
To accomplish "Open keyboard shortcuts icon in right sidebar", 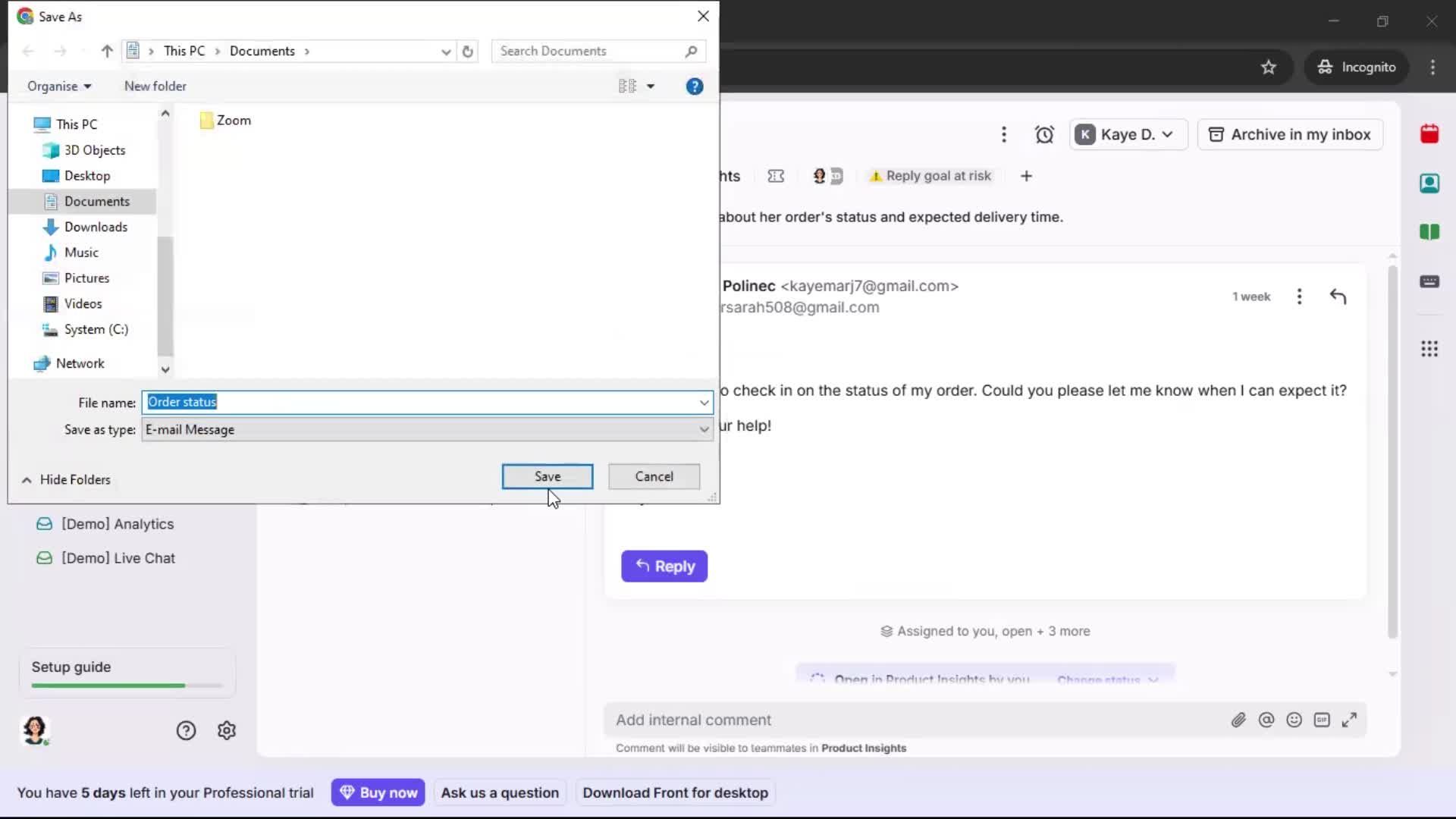I will coord(1430,282).
